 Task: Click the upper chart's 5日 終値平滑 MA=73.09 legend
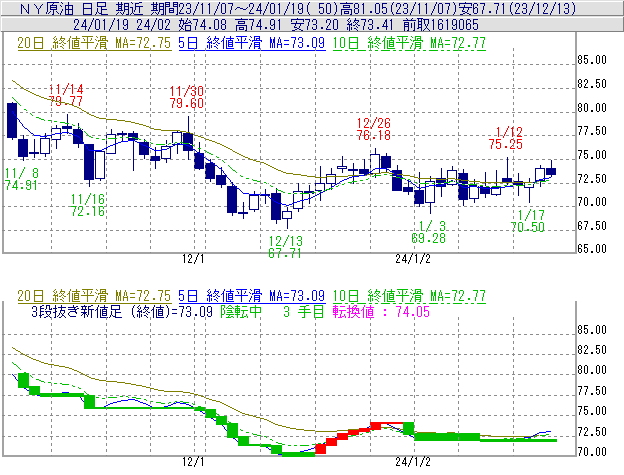pyautogui.click(x=252, y=43)
